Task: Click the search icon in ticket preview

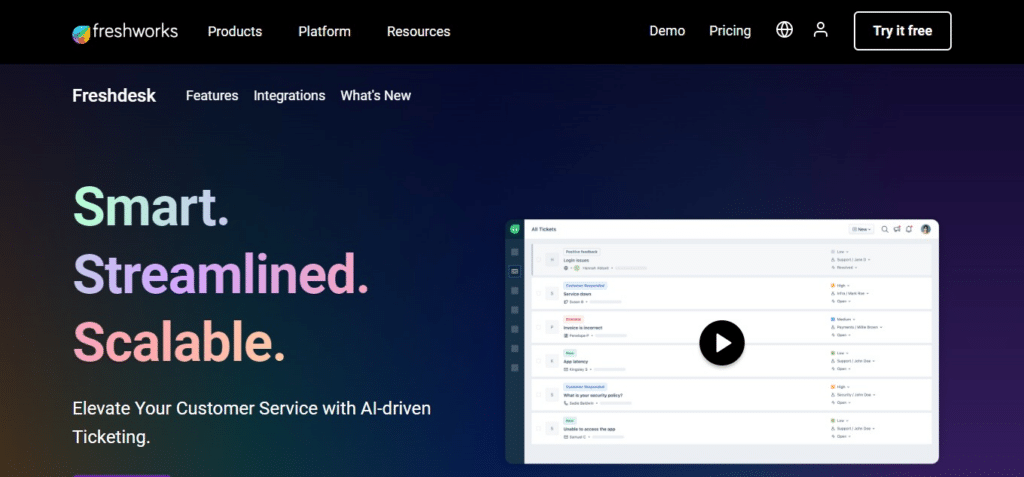Action: coord(884,229)
